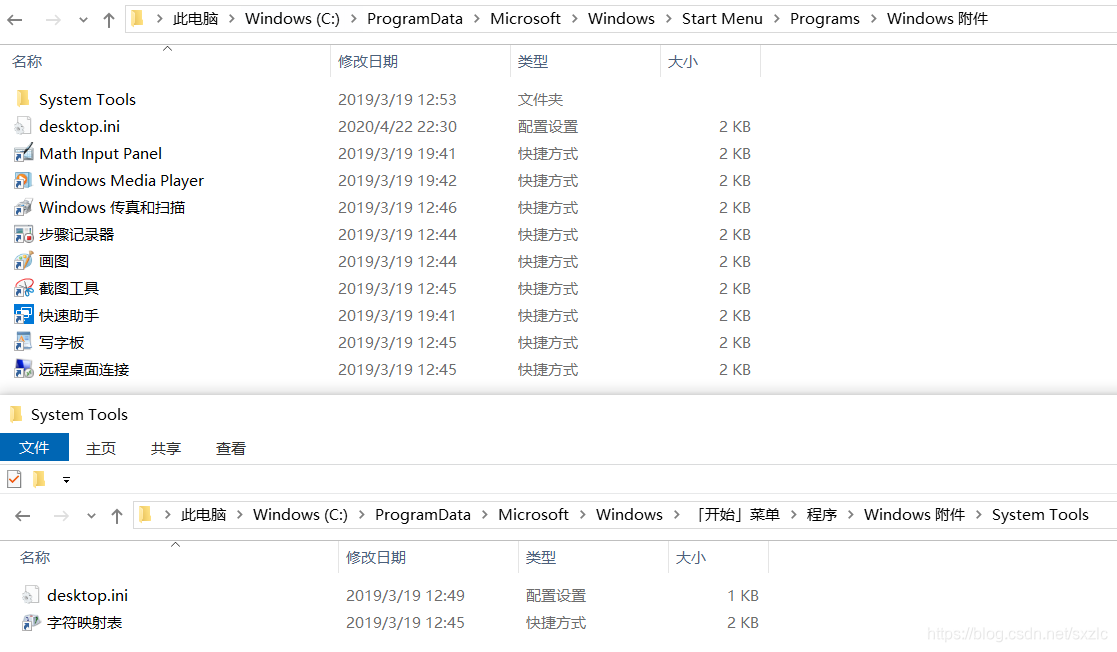Expand chevron after 此电脑 in lower address bar
The width and height of the screenshot is (1117, 652).
(239, 514)
